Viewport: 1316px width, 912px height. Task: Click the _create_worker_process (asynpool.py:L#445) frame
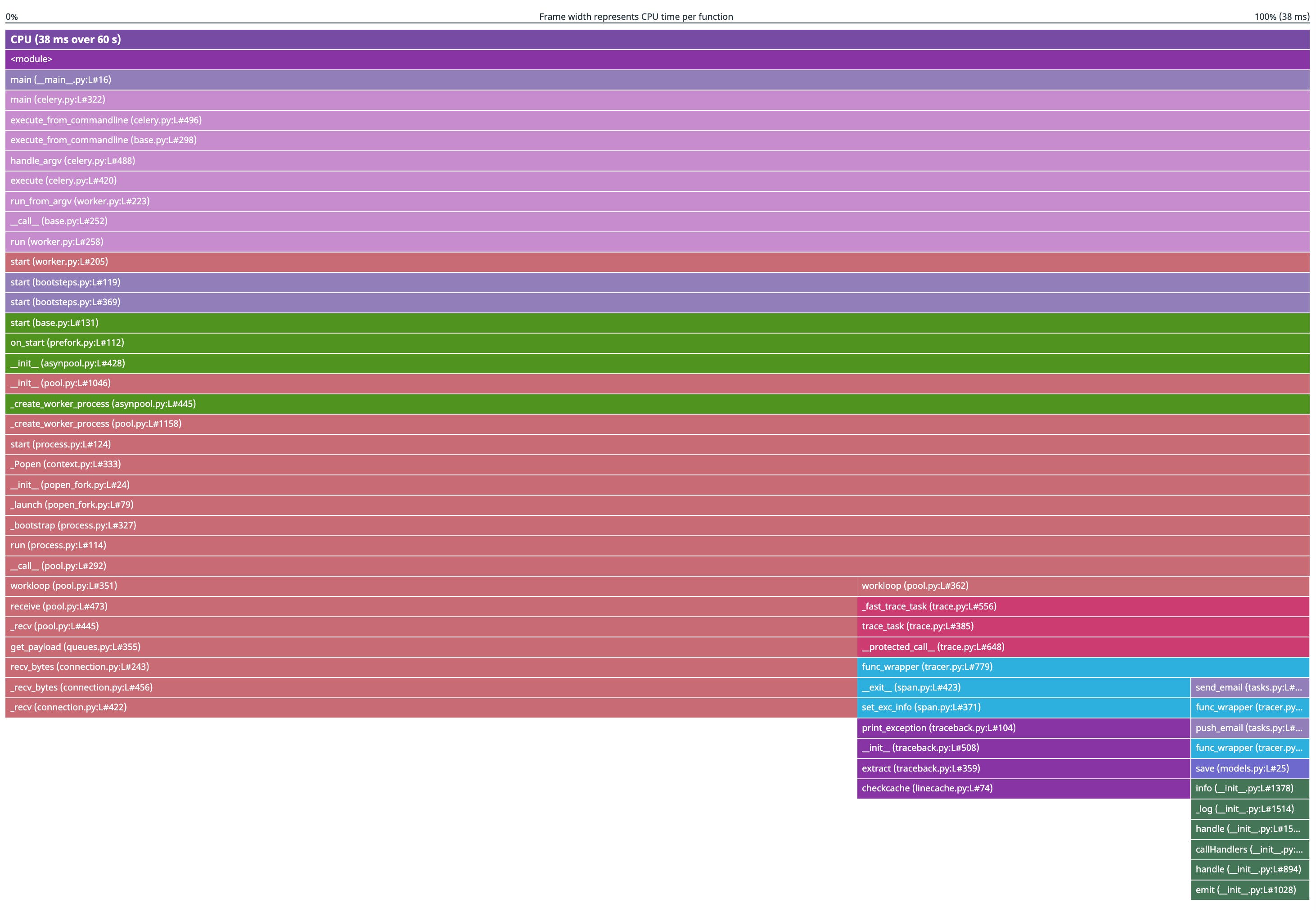[657, 404]
